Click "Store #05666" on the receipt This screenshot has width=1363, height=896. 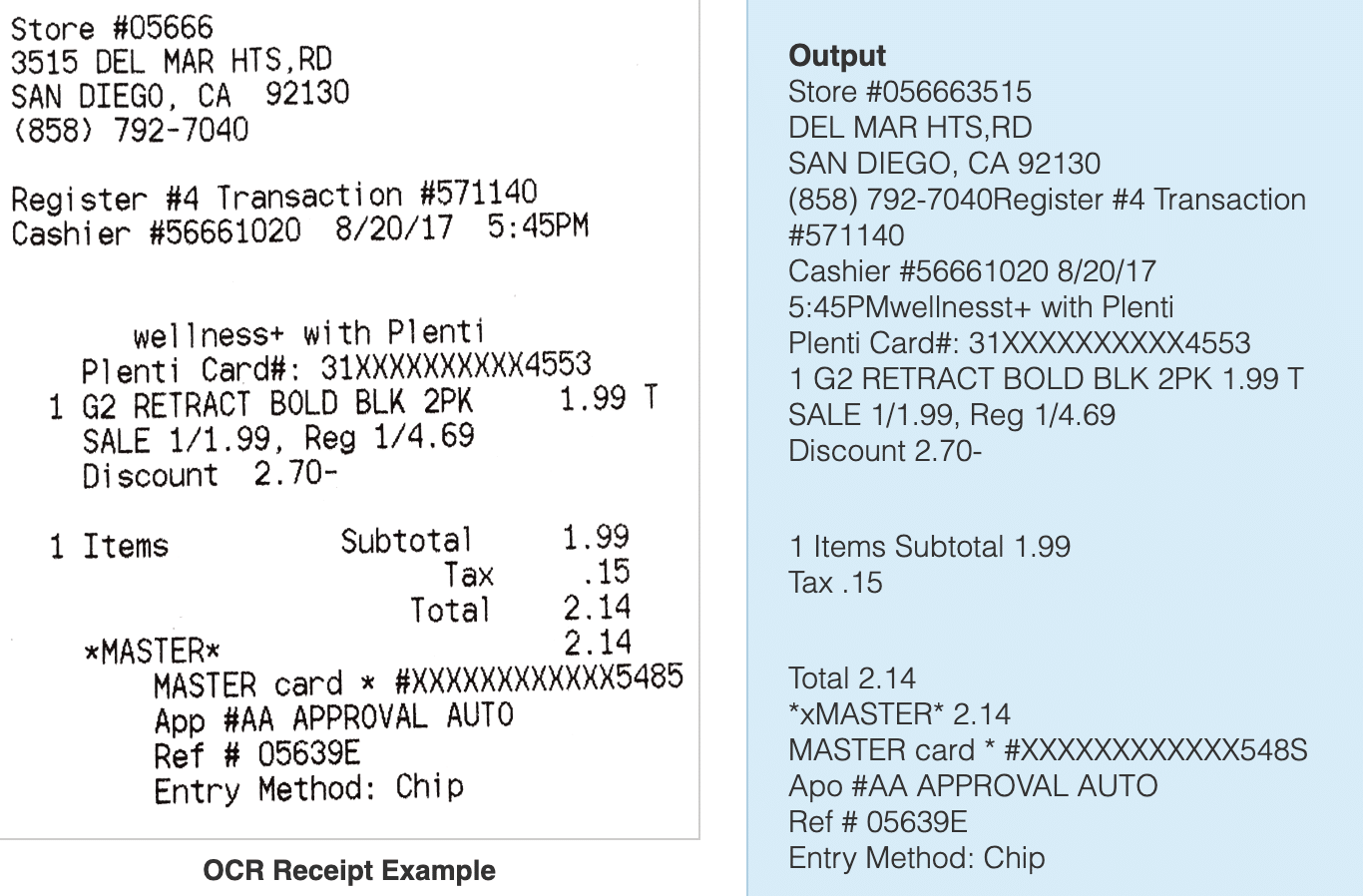(x=112, y=28)
